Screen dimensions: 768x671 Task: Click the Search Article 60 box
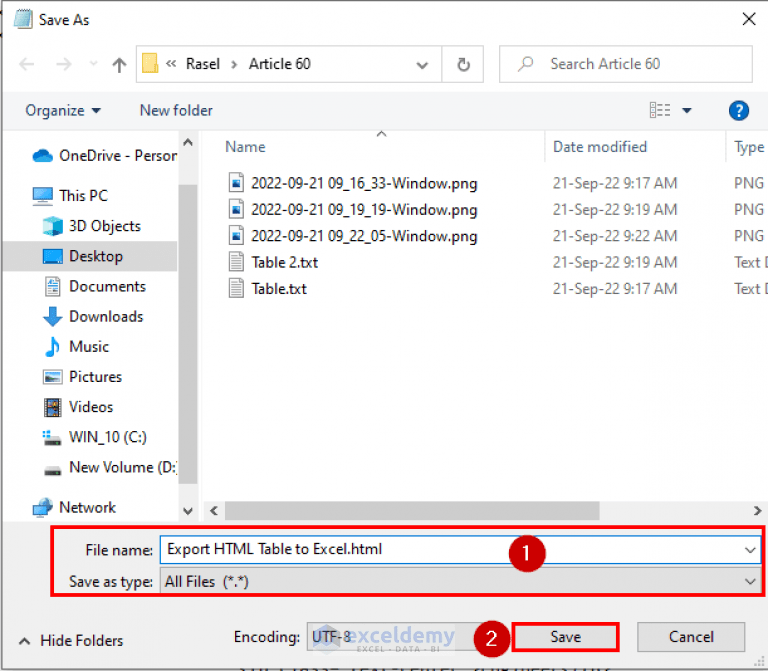coord(625,64)
